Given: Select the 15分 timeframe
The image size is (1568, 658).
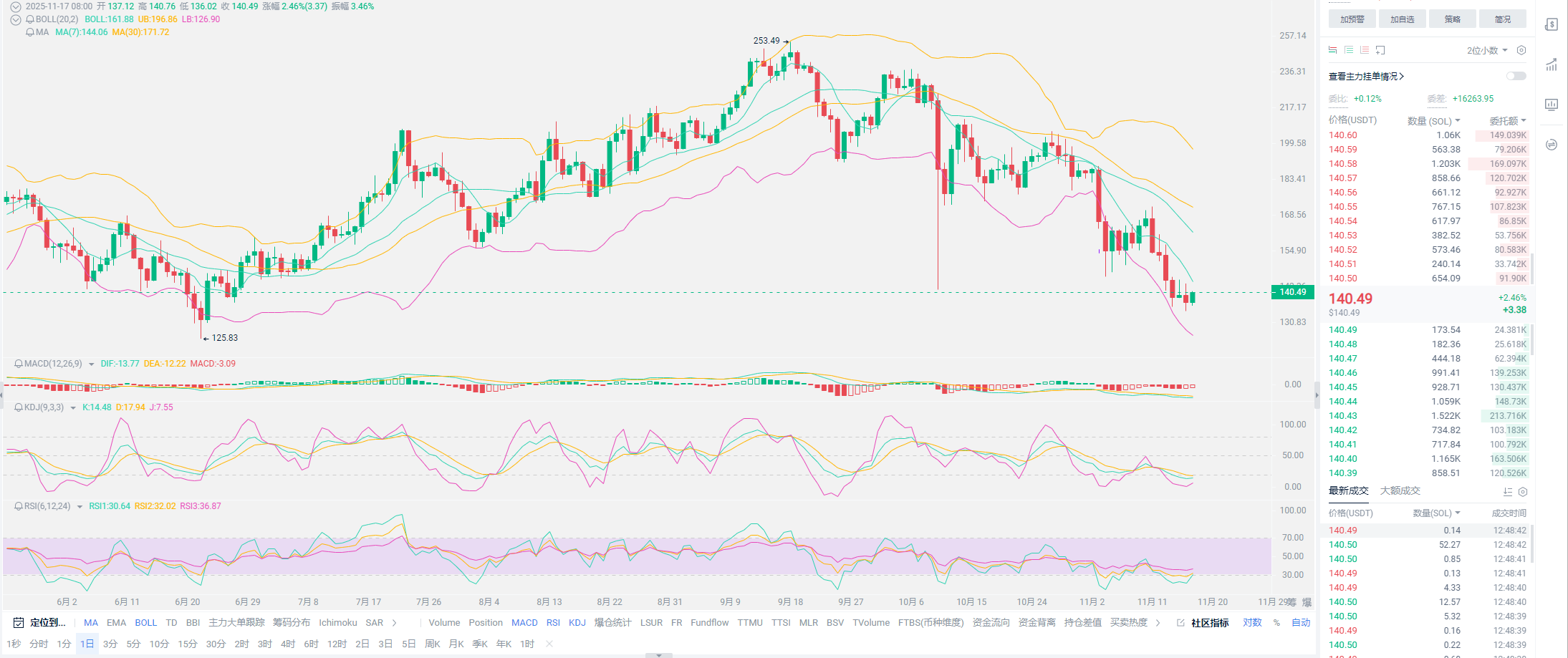Looking at the screenshot, I should [187, 644].
